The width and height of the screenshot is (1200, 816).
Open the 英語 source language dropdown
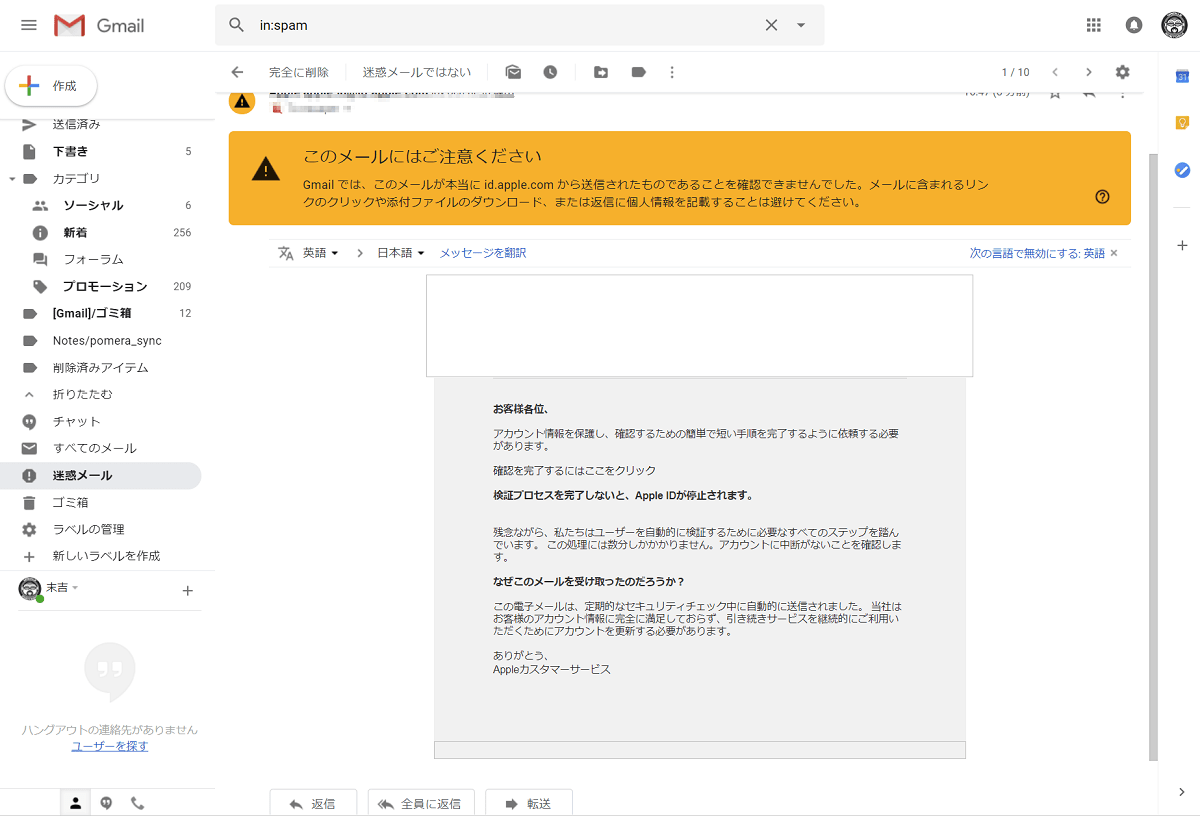(321, 253)
